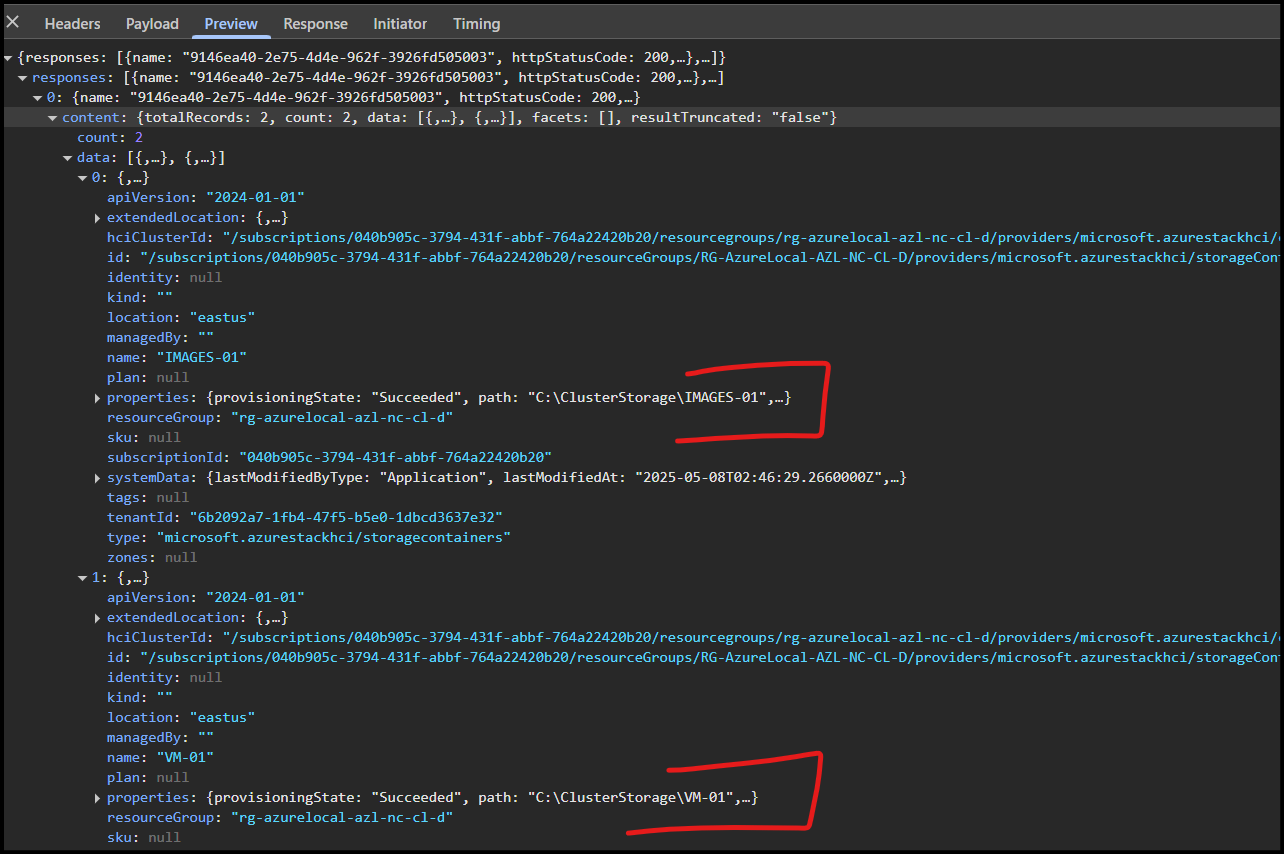Click second location "eastus" value

point(222,718)
